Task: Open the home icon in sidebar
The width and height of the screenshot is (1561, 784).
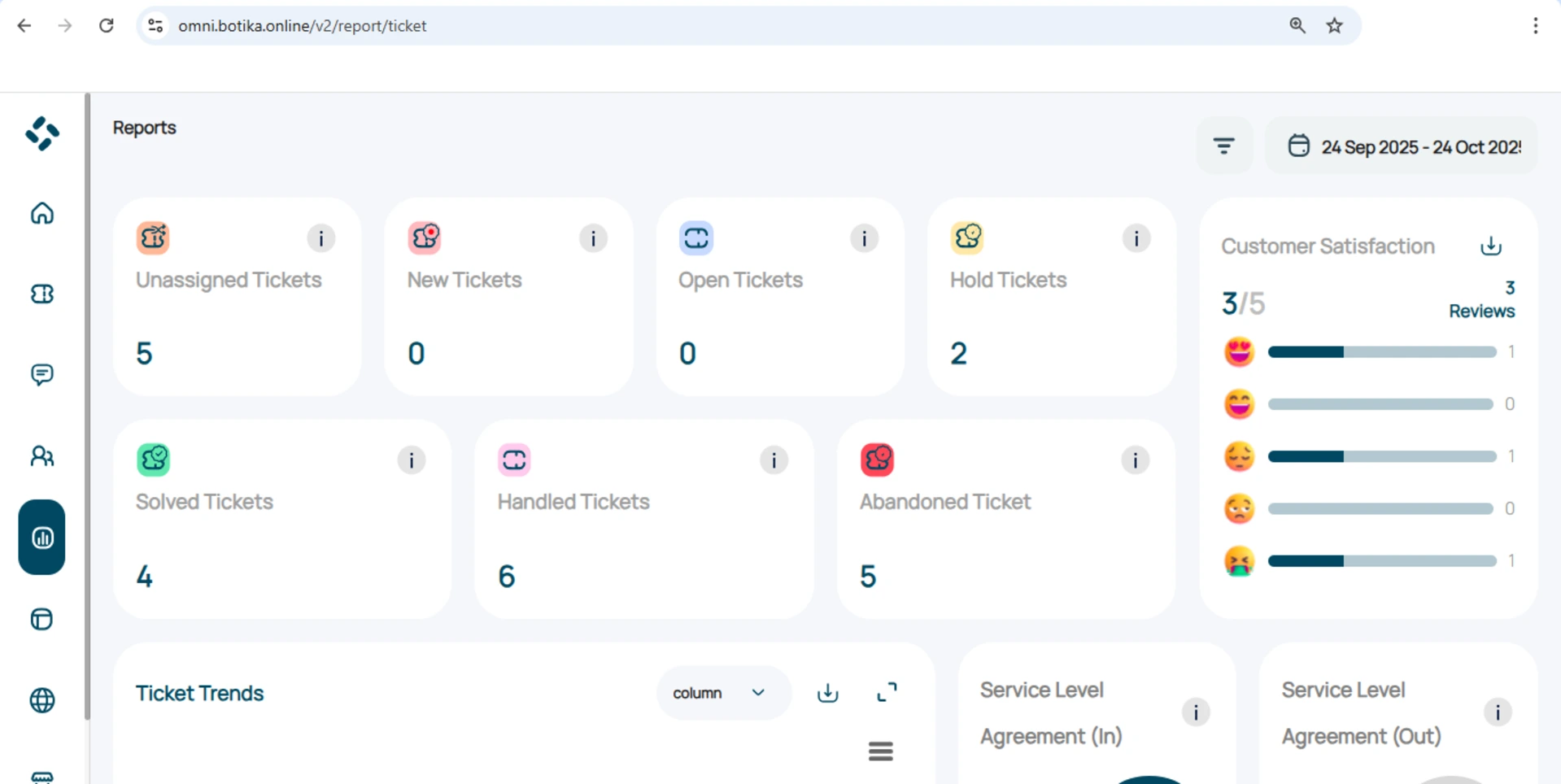Action: click(x=42, y=214)
